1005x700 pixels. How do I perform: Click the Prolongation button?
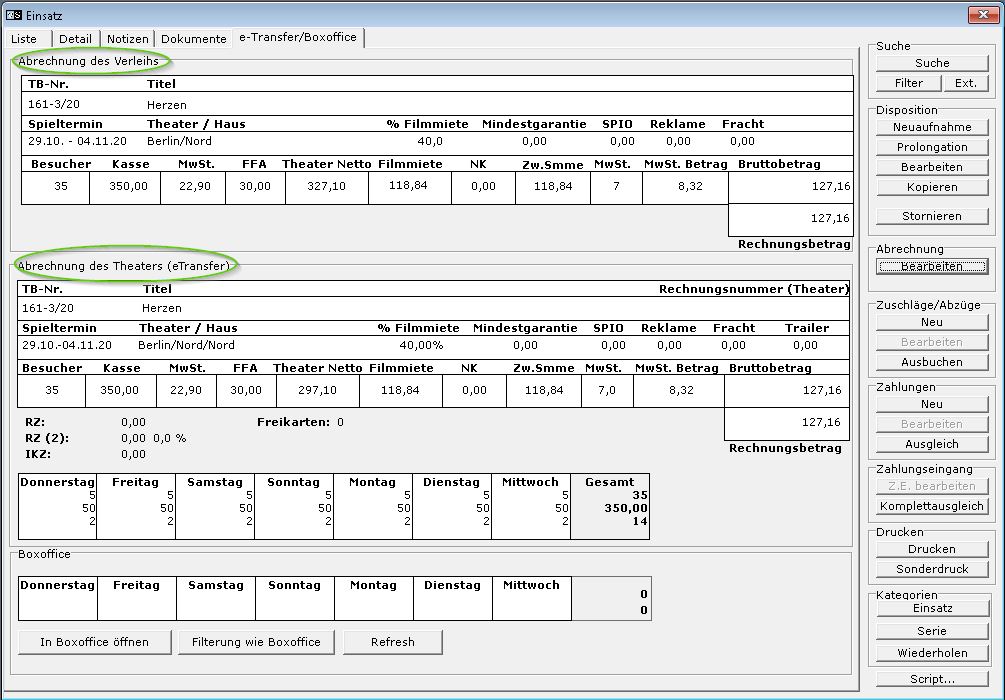click(x=931, y=147)
